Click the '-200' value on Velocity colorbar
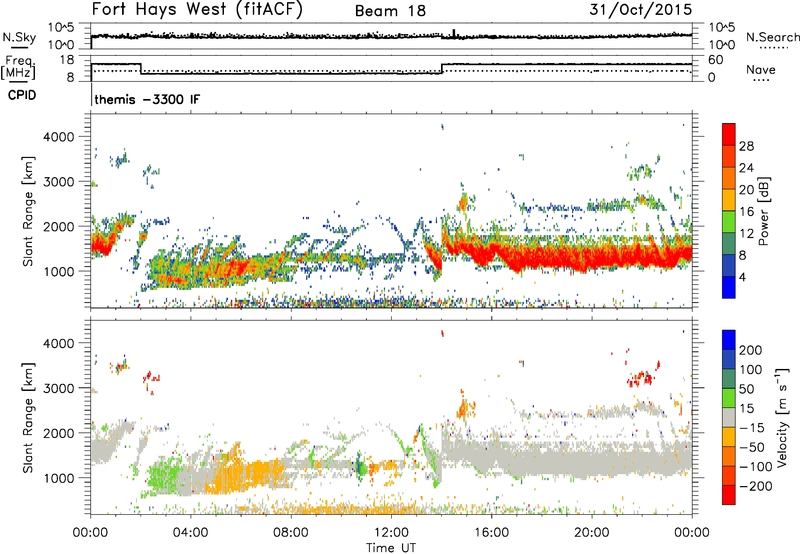This screenshot has width=800, height=554. [x=754, y=486]
